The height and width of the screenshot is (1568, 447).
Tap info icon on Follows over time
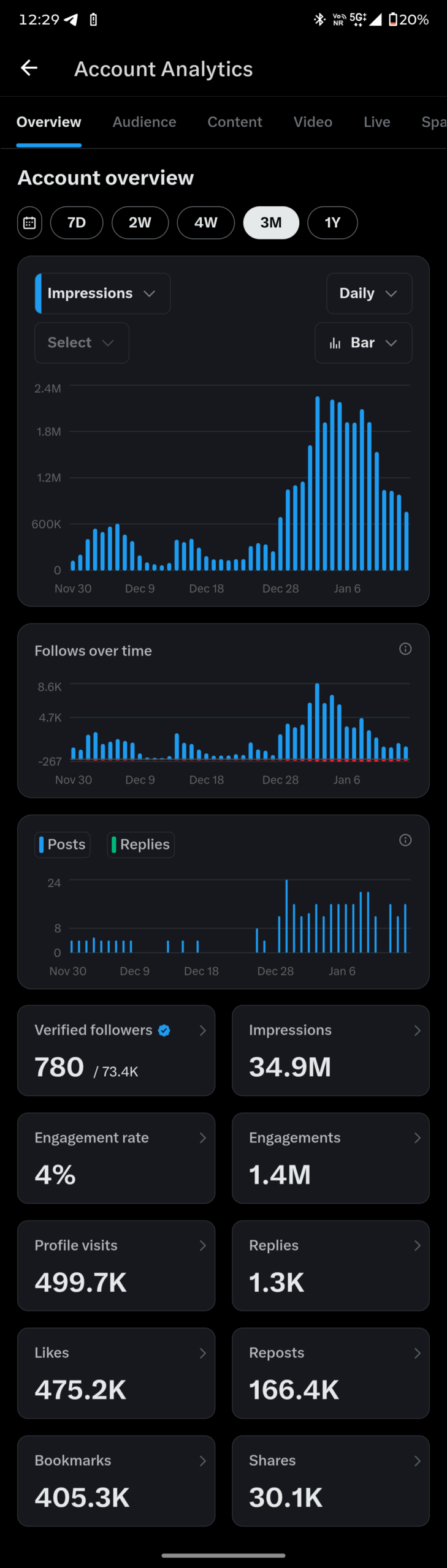click(405, 649)
